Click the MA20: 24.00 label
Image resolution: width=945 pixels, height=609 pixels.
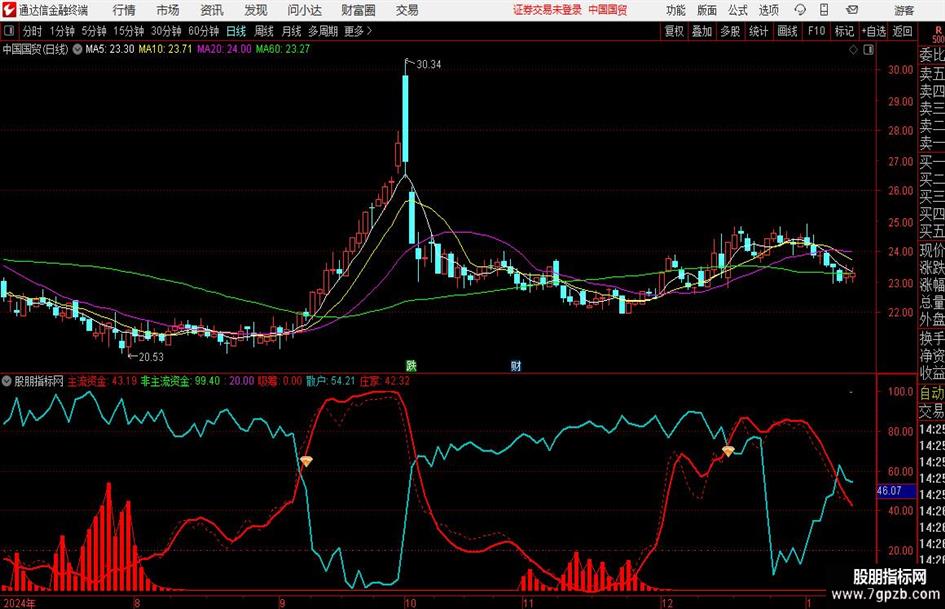click(x=224, y=49)
